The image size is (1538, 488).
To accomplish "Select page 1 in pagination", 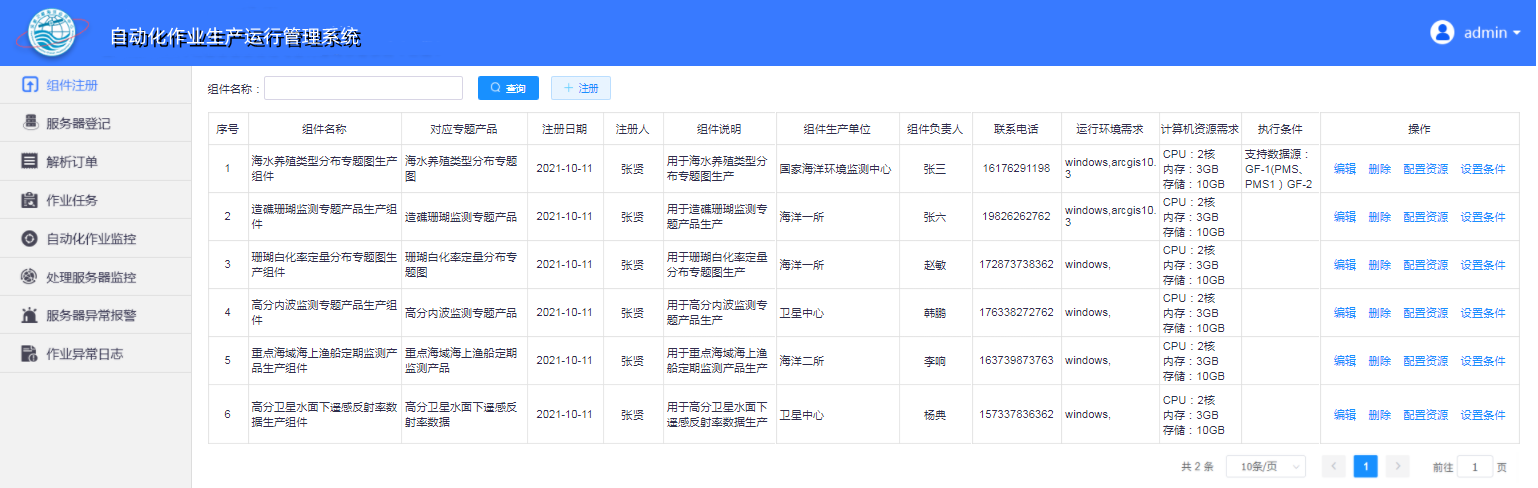I will click(1366, 466).
